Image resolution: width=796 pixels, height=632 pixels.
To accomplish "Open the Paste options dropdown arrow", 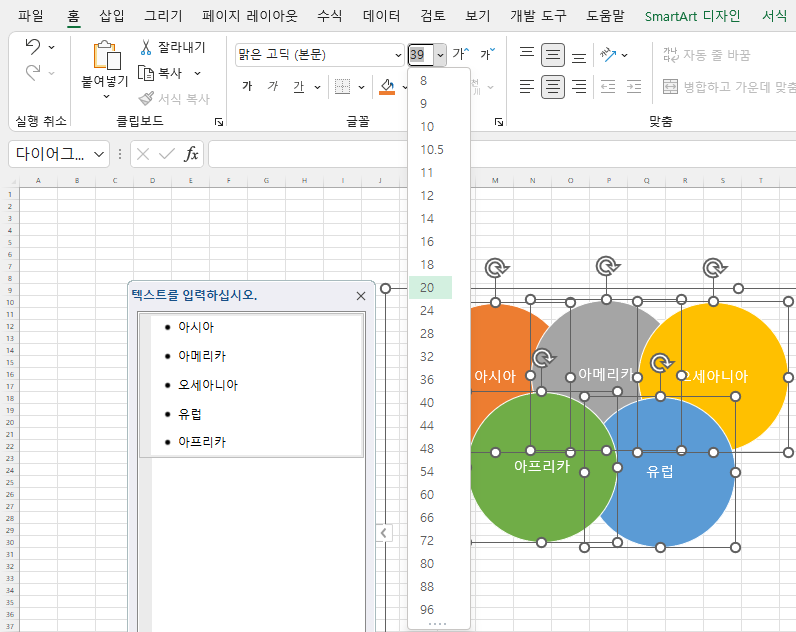I will 106,96.
